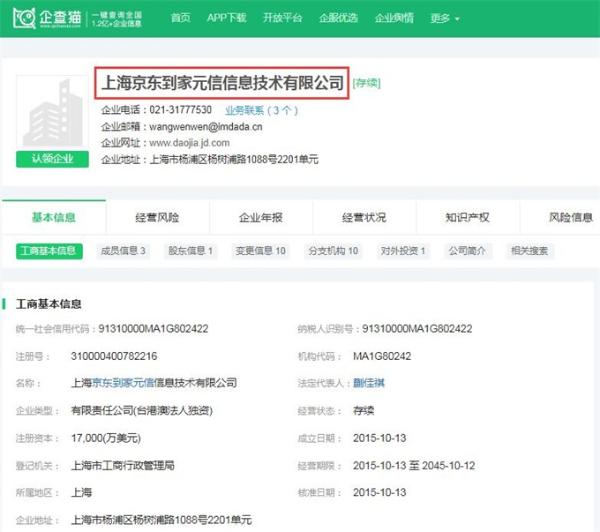Select the 成员信息 3 sub-tab

(122, 251)
